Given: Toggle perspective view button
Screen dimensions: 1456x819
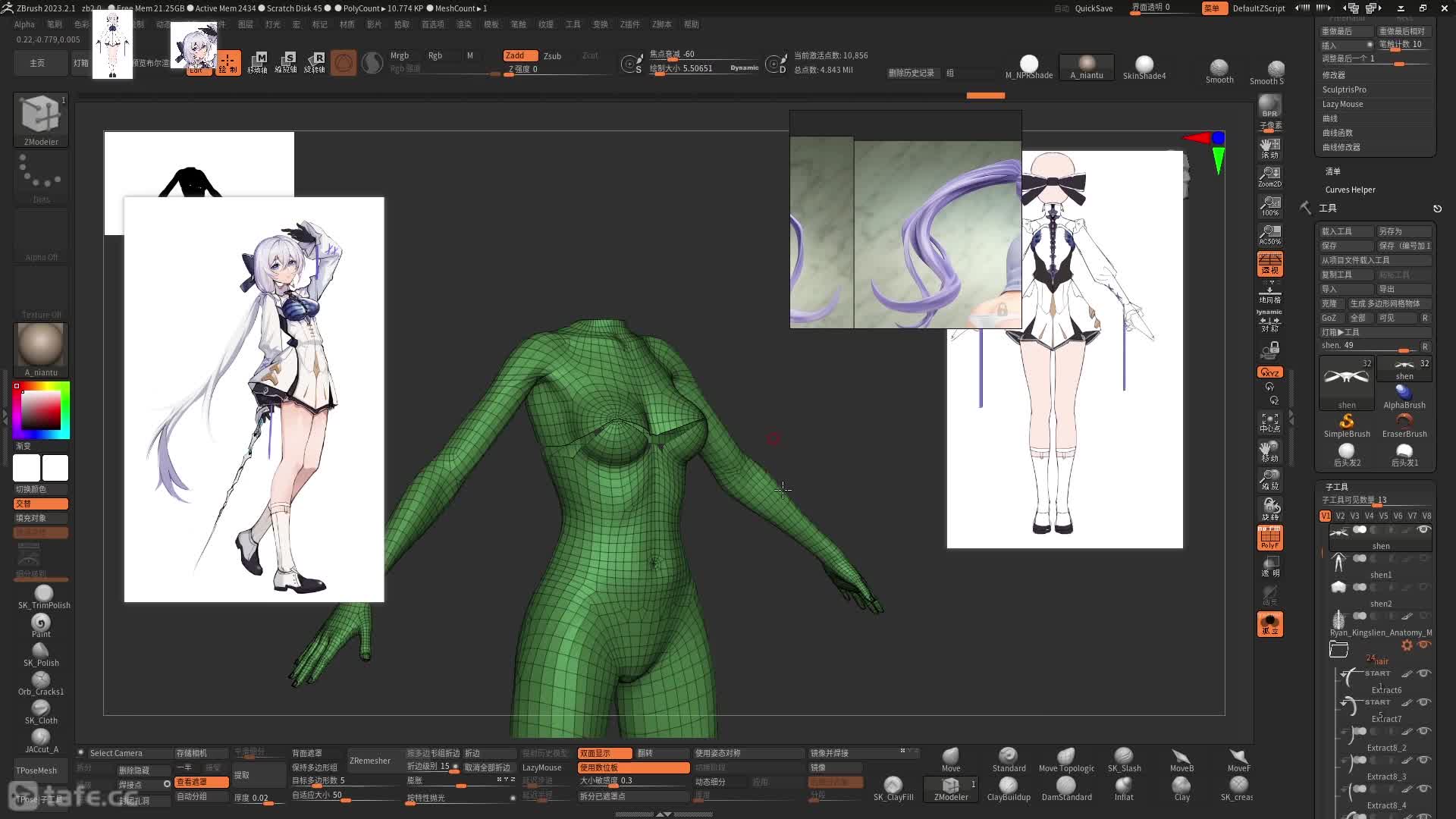Looking at the screenshot, I should pyautogui.click(x=1269, y=263).
